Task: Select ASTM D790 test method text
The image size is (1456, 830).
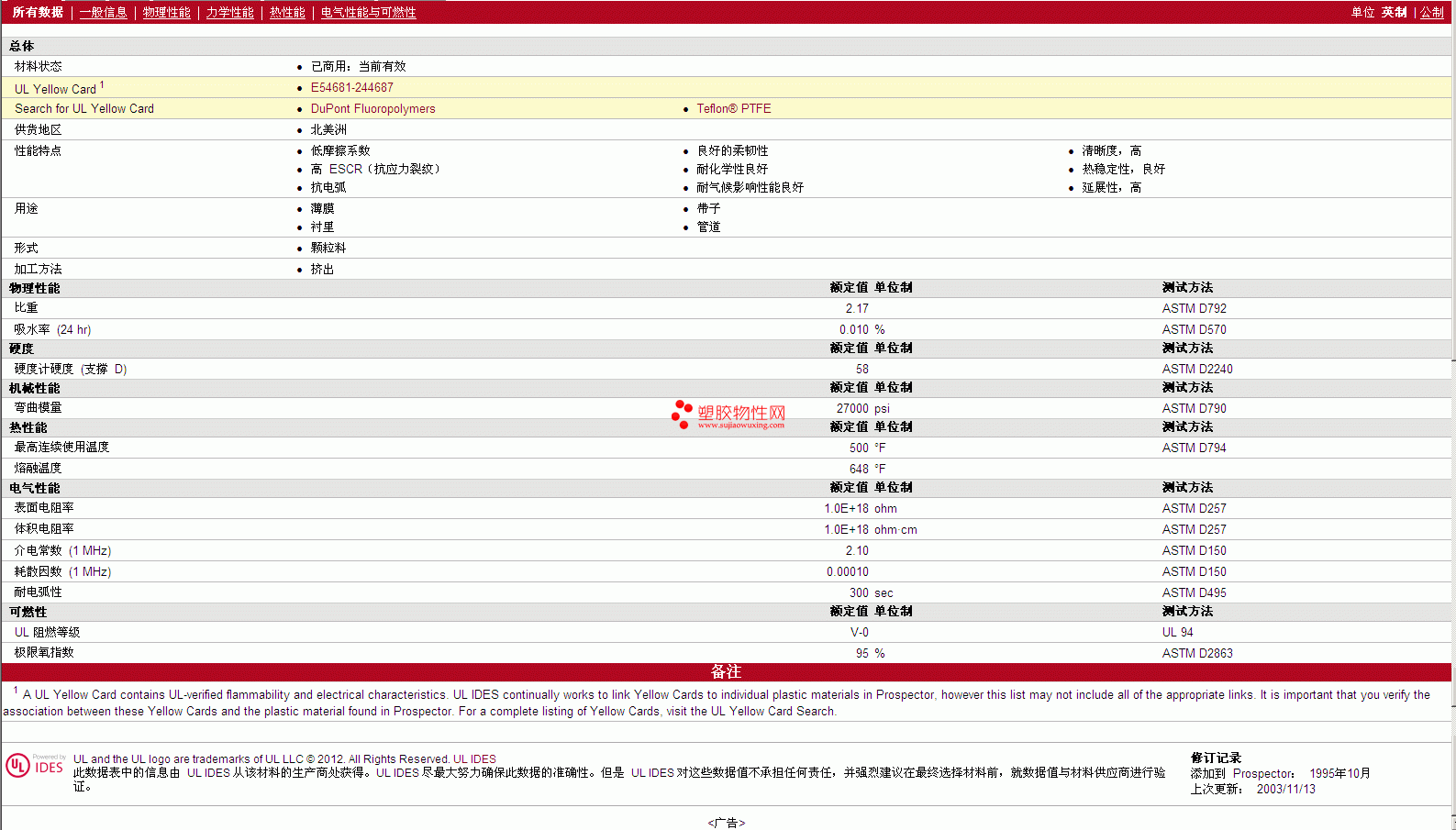Action: click(x=1195, y=408)
